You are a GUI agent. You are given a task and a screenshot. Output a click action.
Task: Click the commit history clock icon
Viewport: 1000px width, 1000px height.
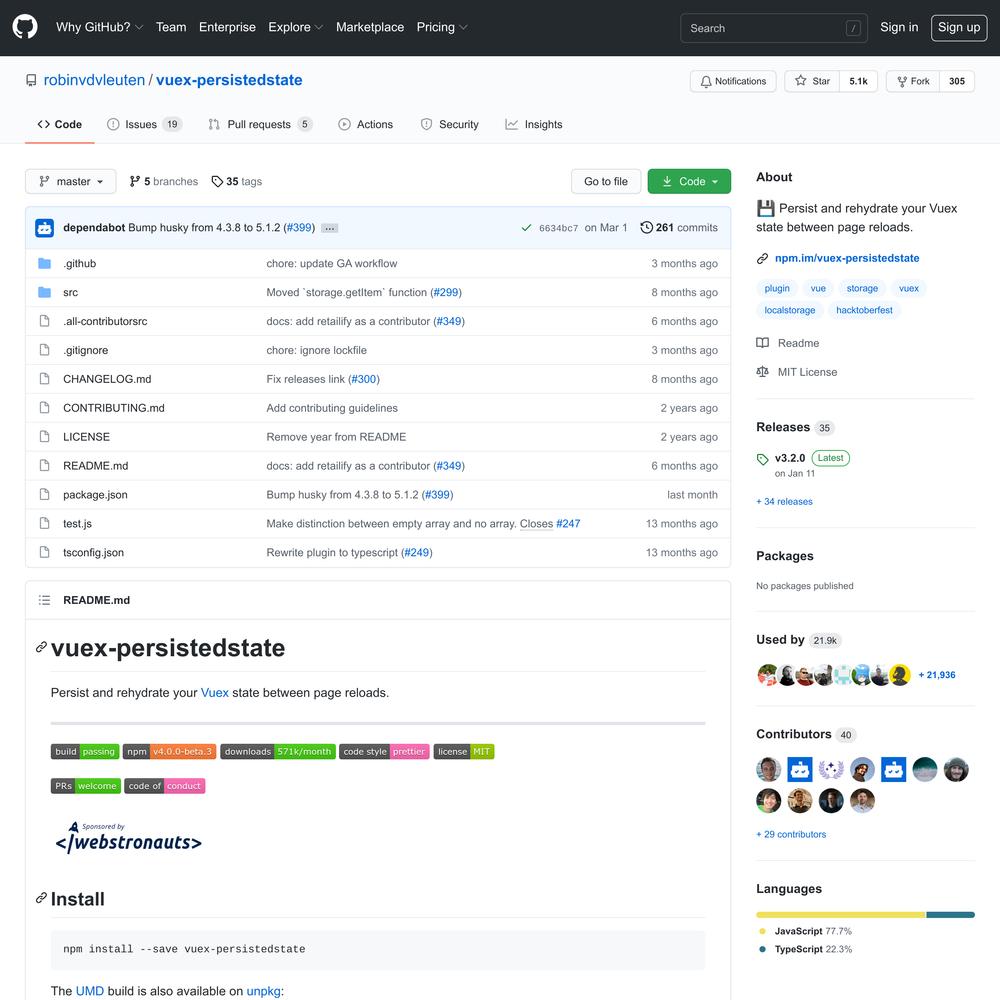coord(646,228)
